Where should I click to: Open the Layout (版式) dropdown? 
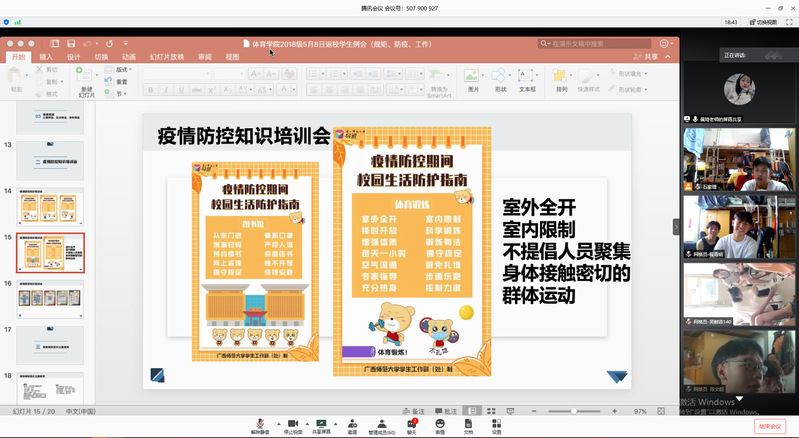coord(118,69)
